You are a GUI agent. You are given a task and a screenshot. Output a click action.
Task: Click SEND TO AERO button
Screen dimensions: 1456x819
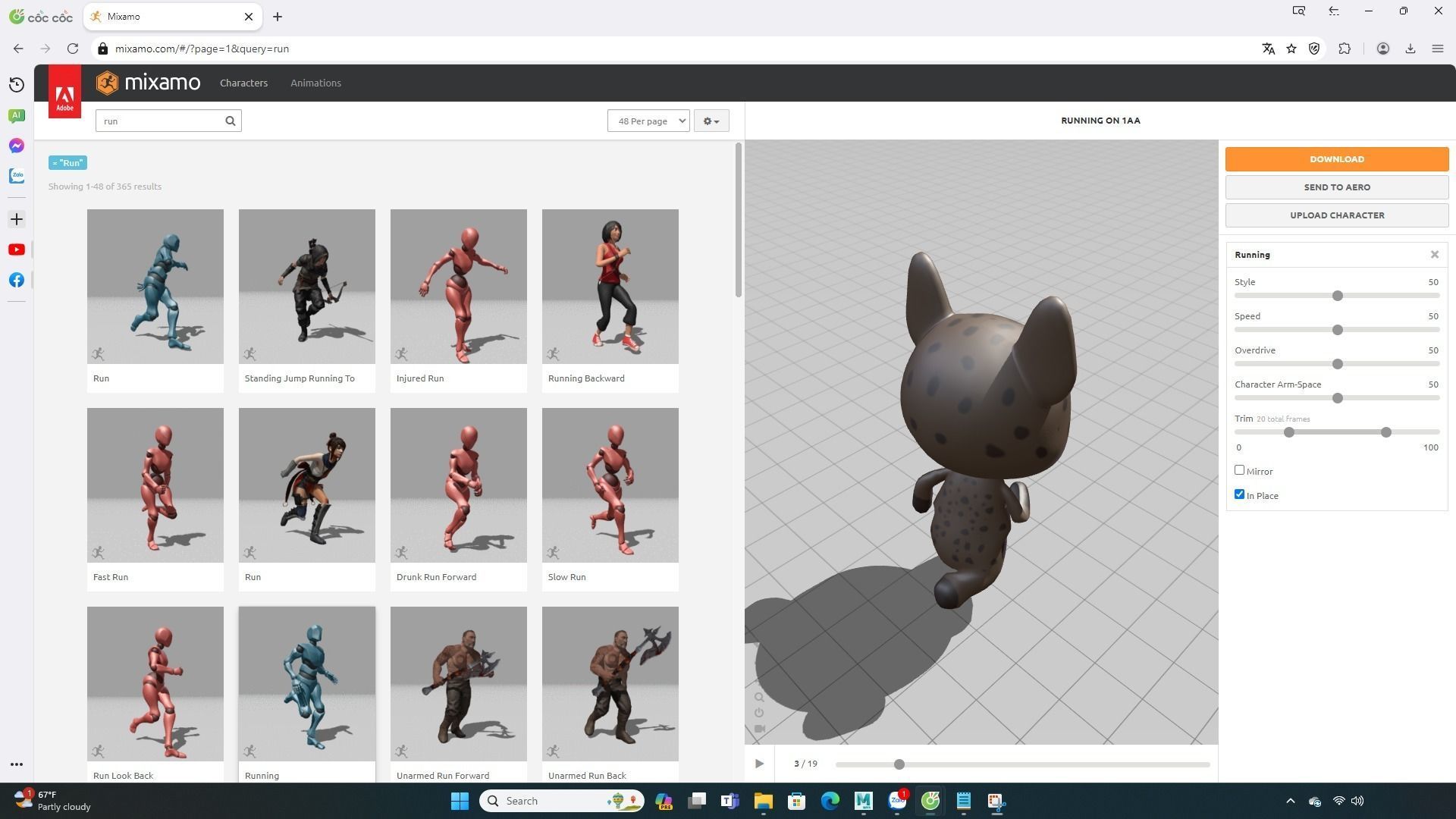[1337, 187]
